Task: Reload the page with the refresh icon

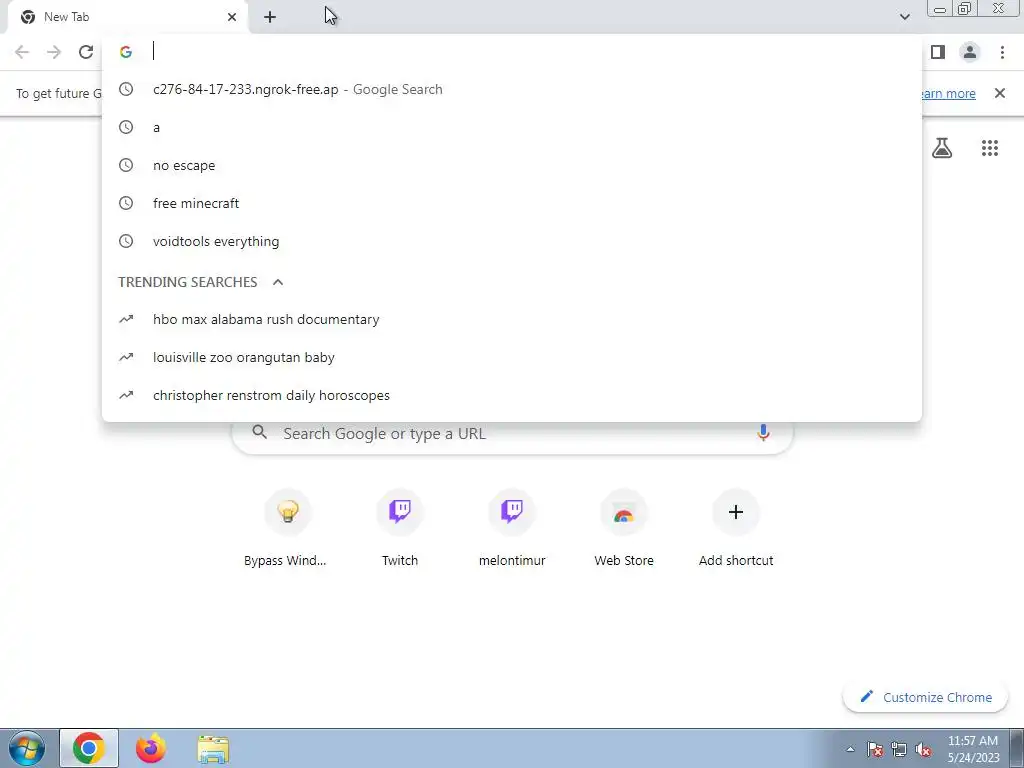Action: [x=86, y=52]
